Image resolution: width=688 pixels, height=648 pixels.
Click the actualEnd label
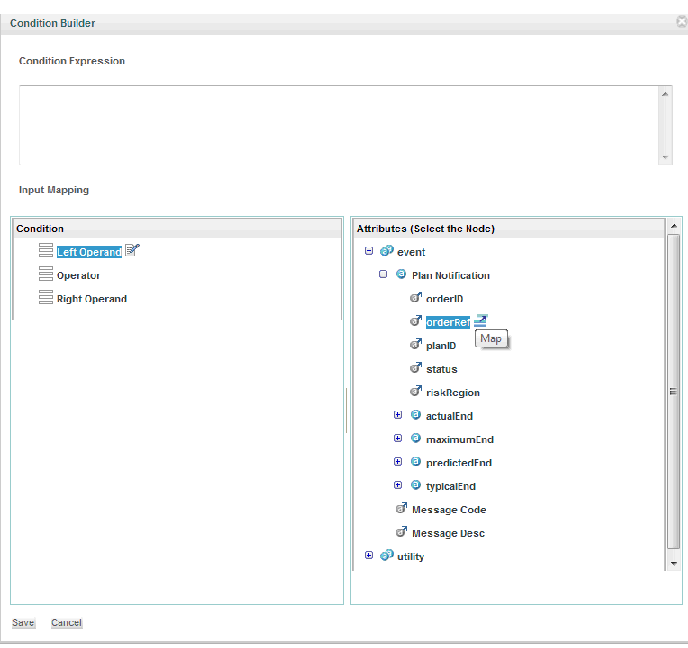click(x=449, y=416)
